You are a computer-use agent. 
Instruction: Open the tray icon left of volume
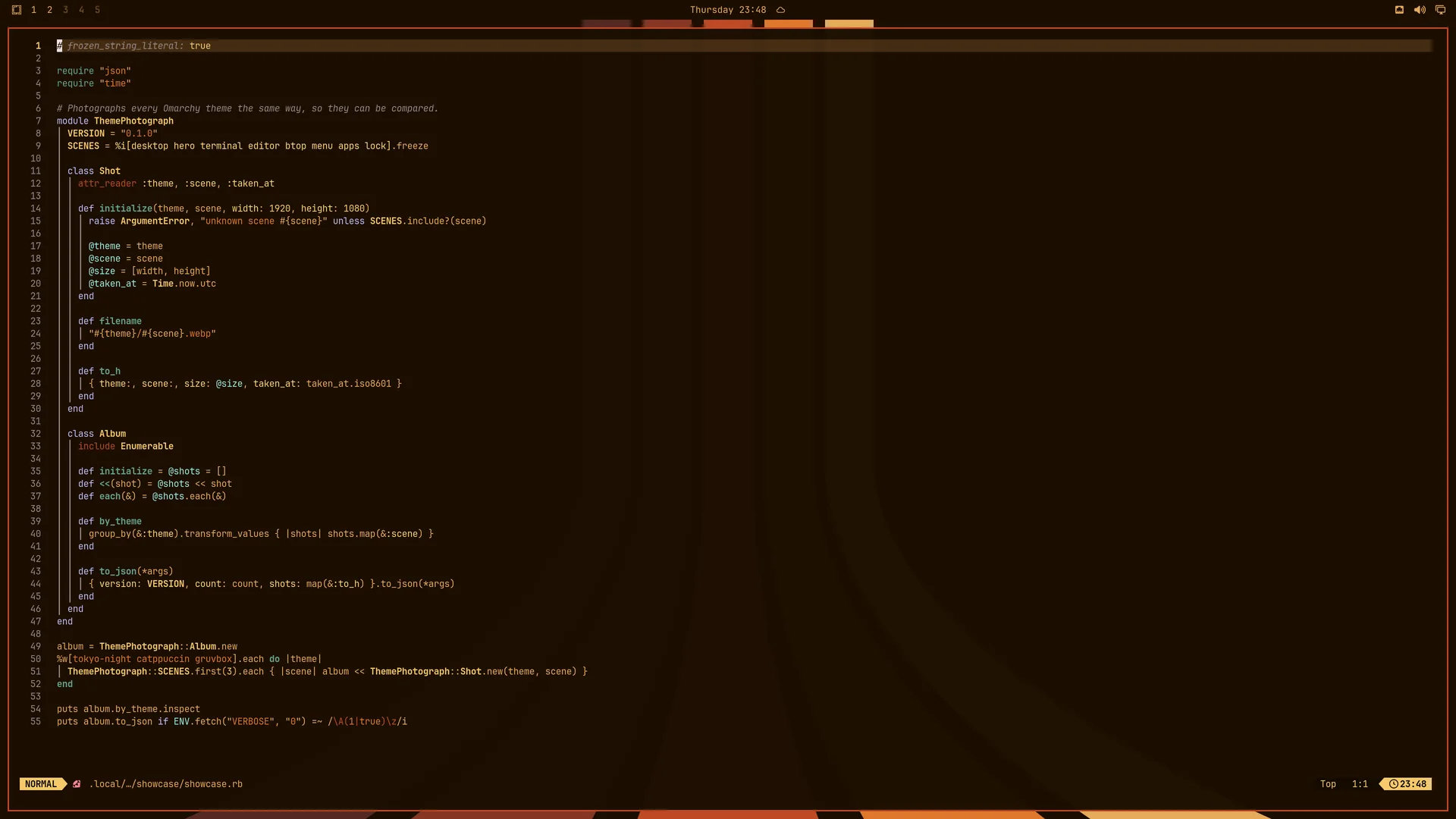pyautogui.click(x=1399, y=10)
